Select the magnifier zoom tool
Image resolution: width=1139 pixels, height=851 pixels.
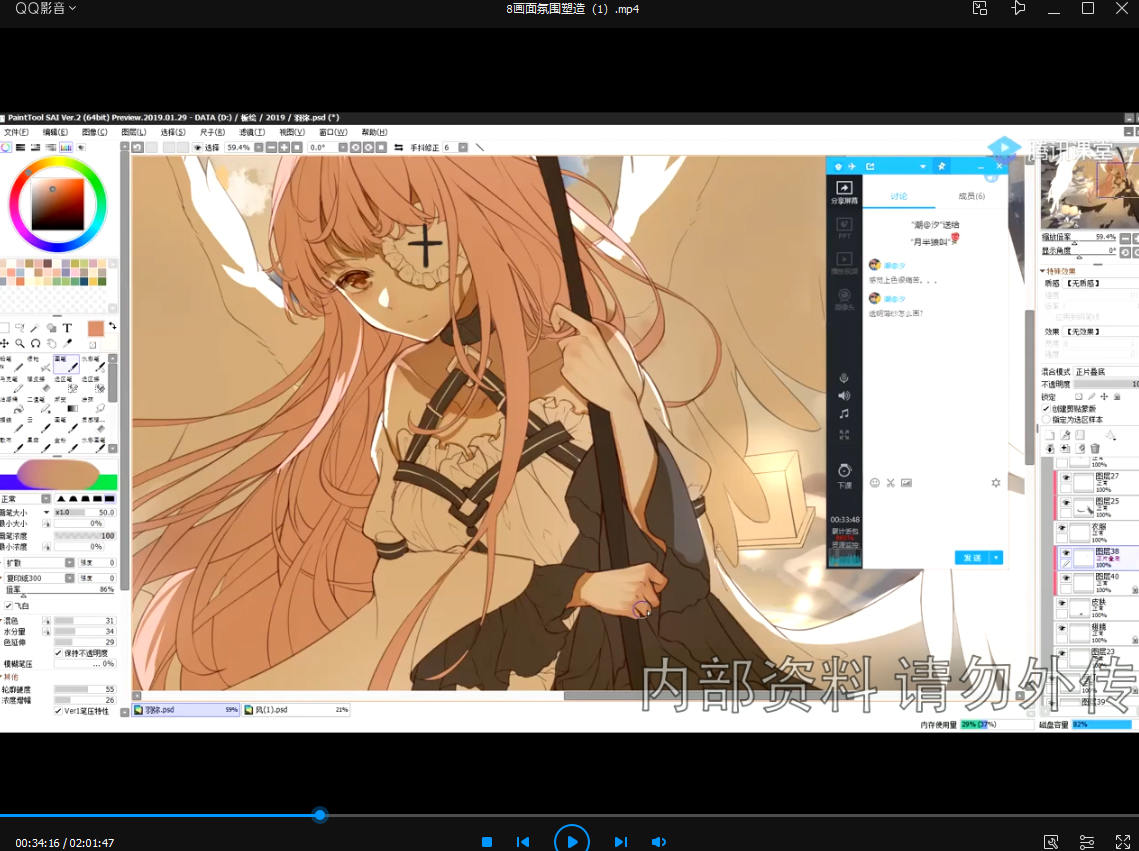point(20,343)
